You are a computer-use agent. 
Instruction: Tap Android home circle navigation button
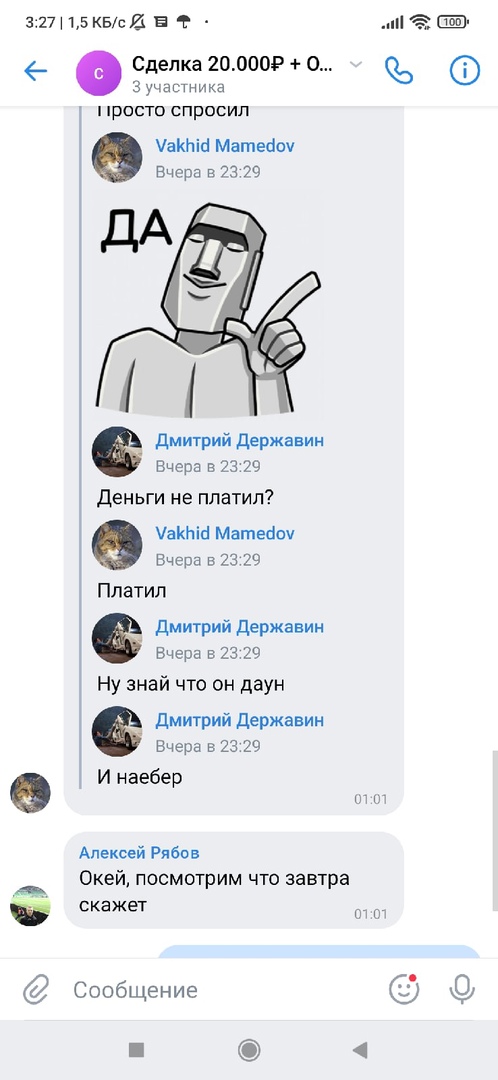point(249,1050)
